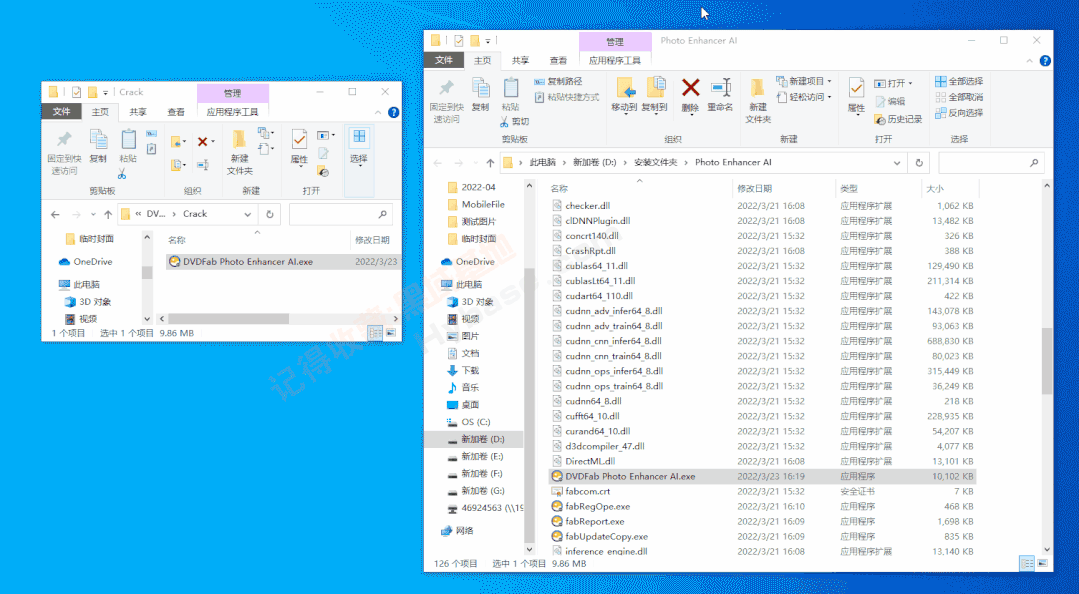
Task: Switch Crack window to large thumbnails view toggle
Action: 390,333
